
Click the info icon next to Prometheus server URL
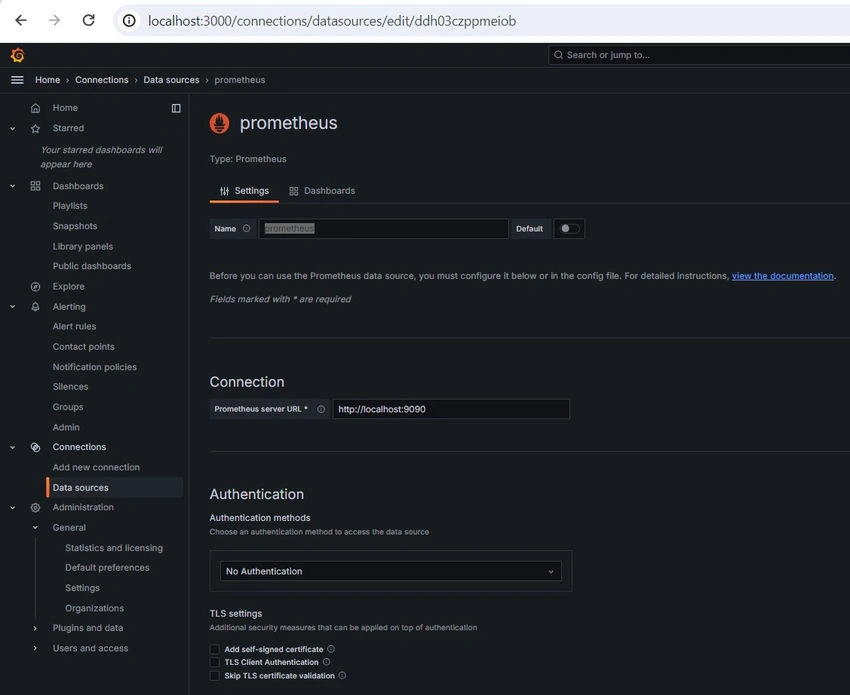tap(321, 409)
